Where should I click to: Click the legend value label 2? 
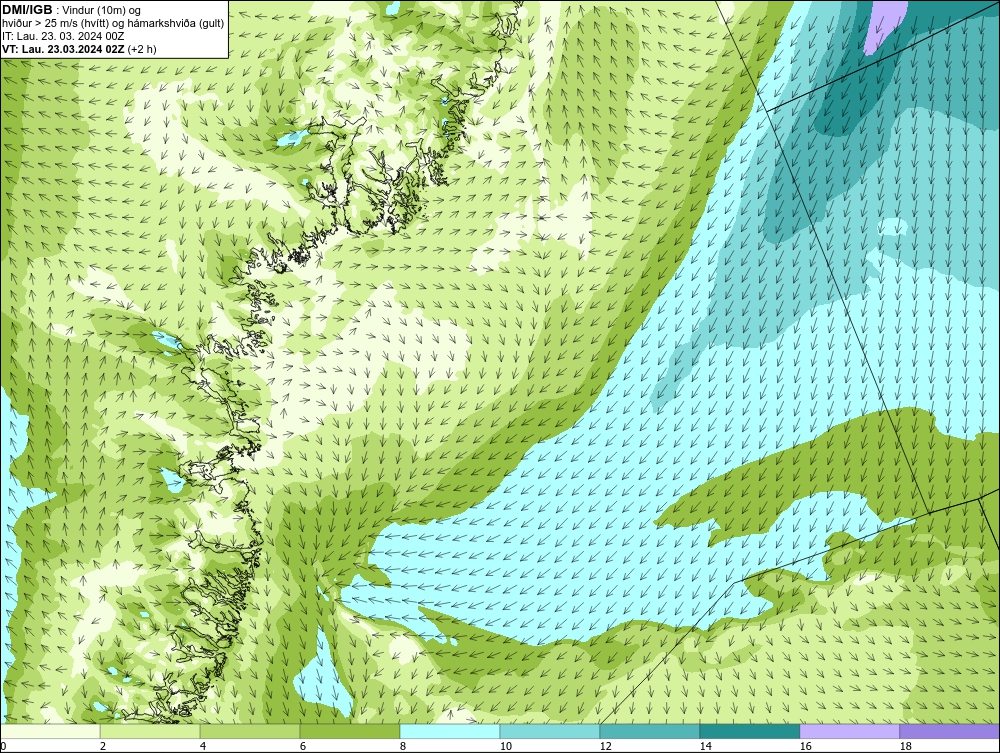pyautogui.click(x=103, y=746)
